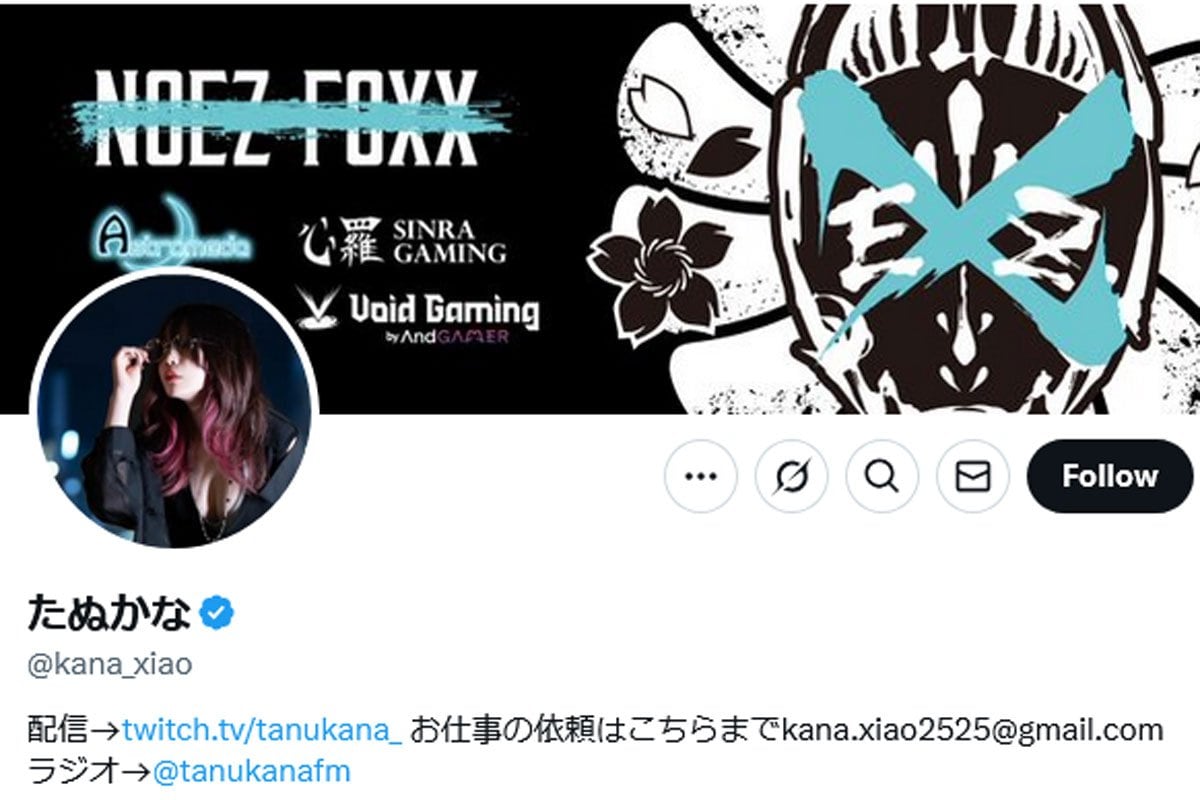
Task: Click the blue verified badge
Action: pos(216,612)
